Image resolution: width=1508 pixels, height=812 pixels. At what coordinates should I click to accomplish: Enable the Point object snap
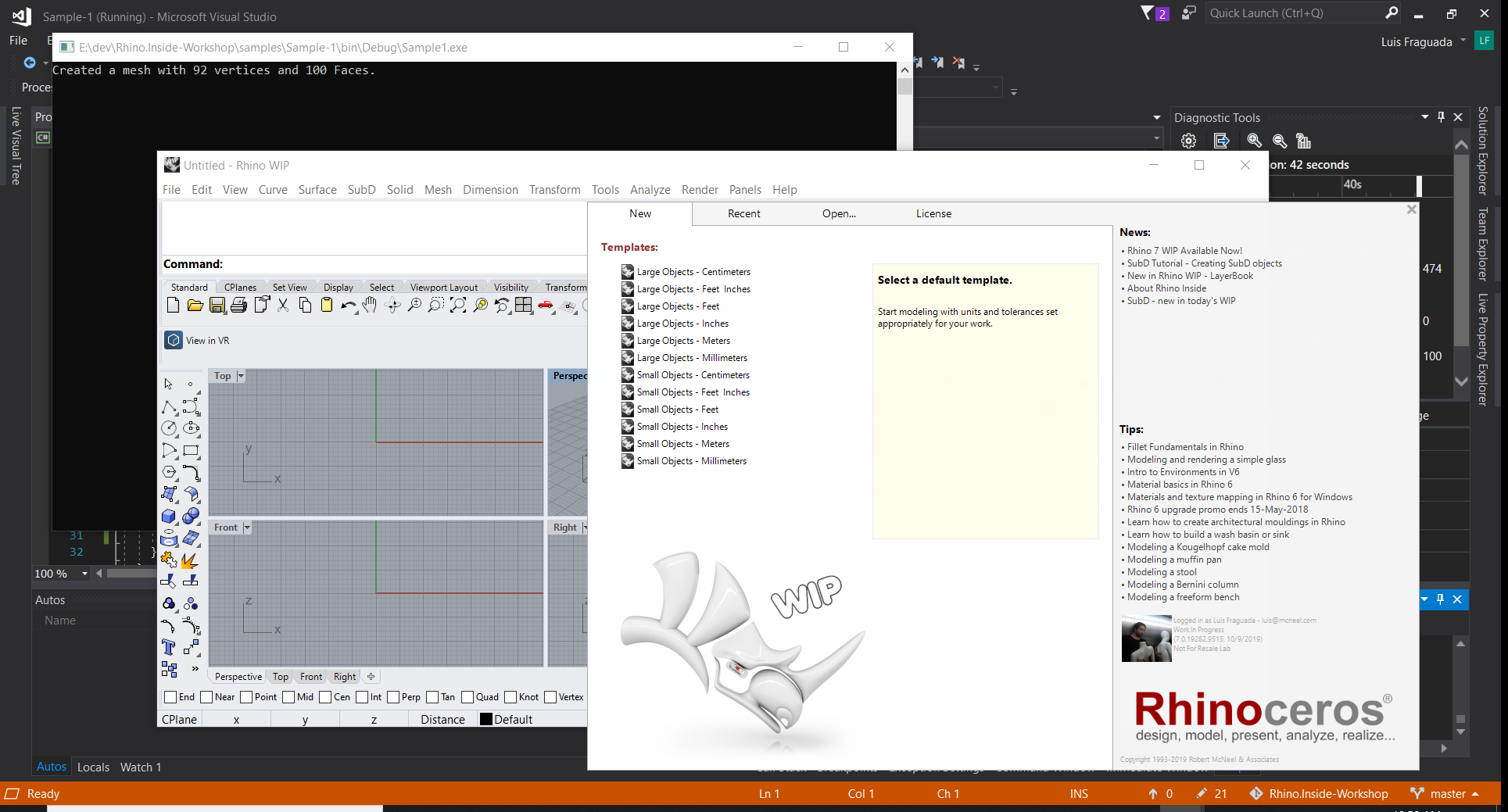(246, 697)
